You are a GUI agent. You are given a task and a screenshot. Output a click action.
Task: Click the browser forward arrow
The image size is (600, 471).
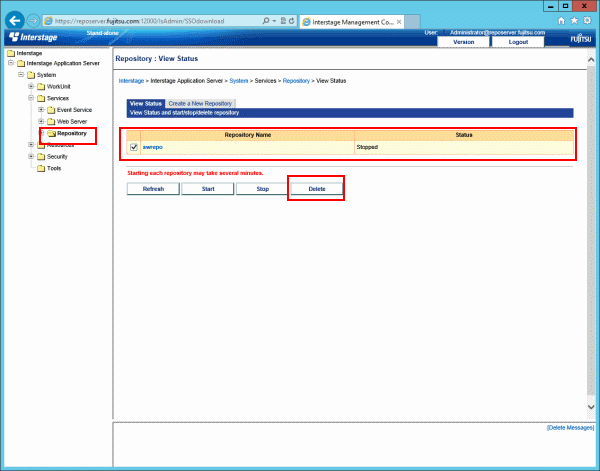coord(34,21)
